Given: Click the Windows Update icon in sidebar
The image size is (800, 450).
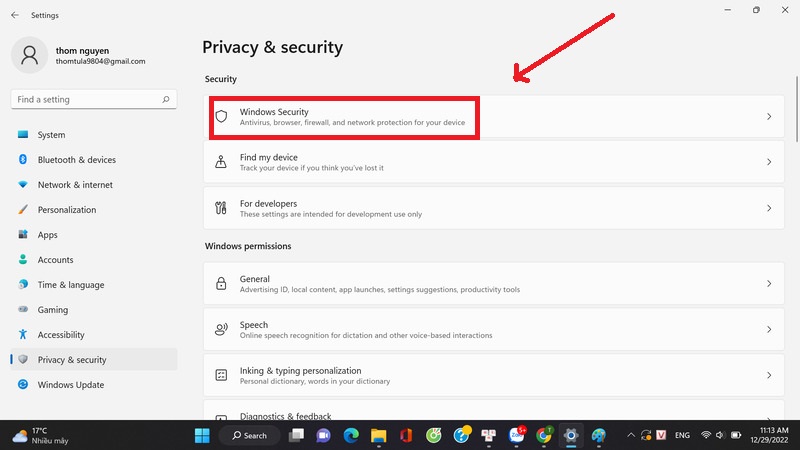Looking at the screenshot, I should click(x=23, y=385).
